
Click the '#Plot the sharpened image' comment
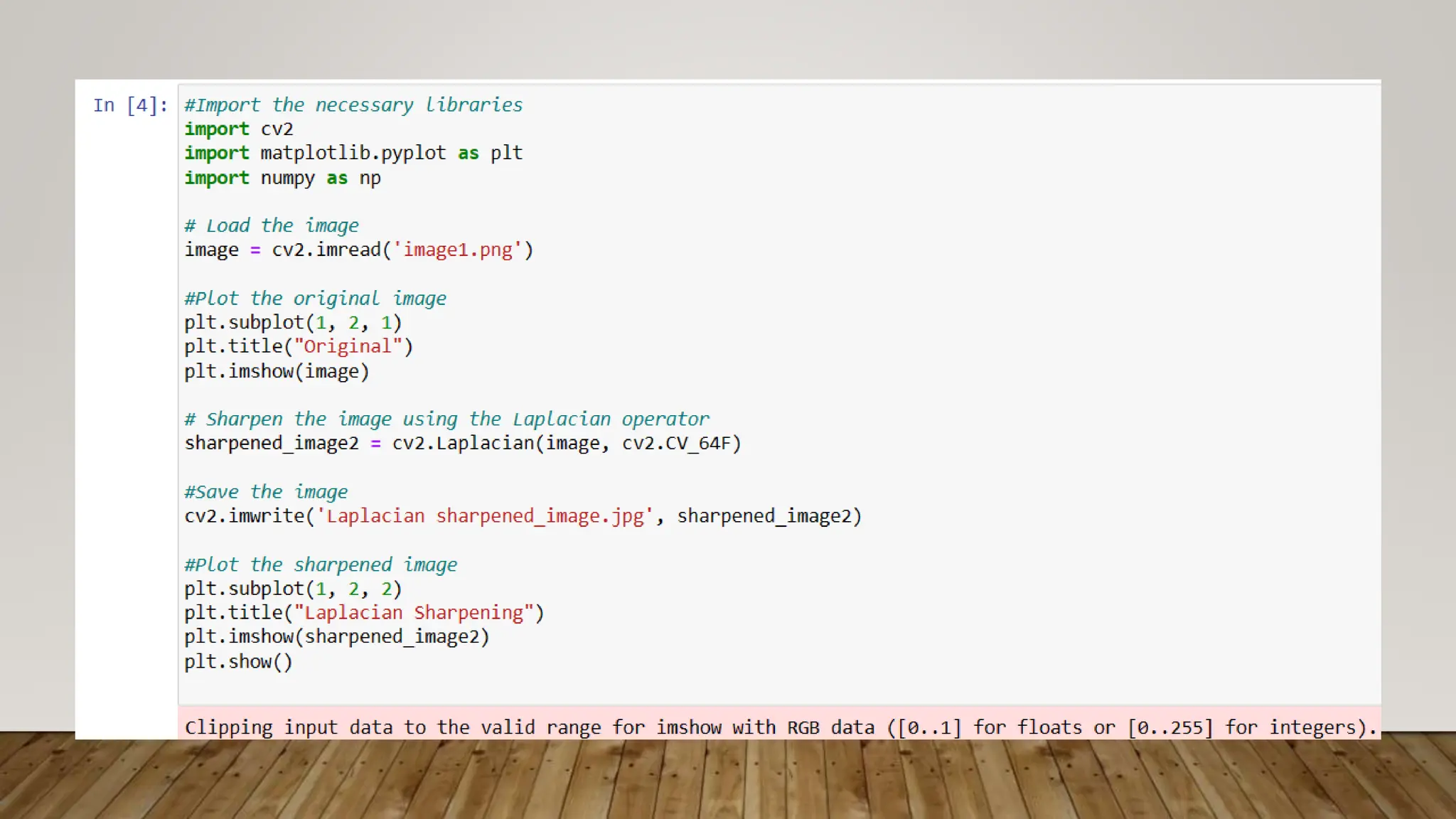coord(321,565)
